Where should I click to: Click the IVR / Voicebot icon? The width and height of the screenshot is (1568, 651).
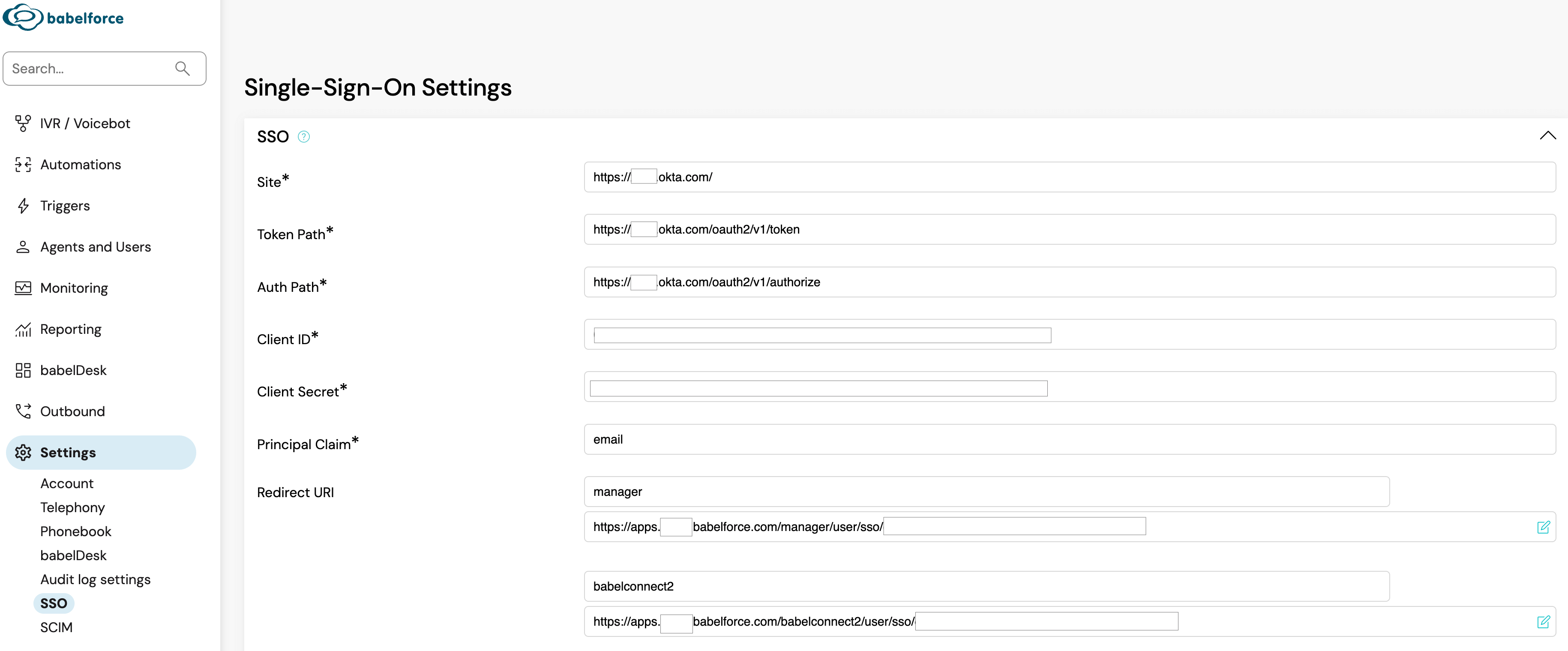(x=23, y=123)
